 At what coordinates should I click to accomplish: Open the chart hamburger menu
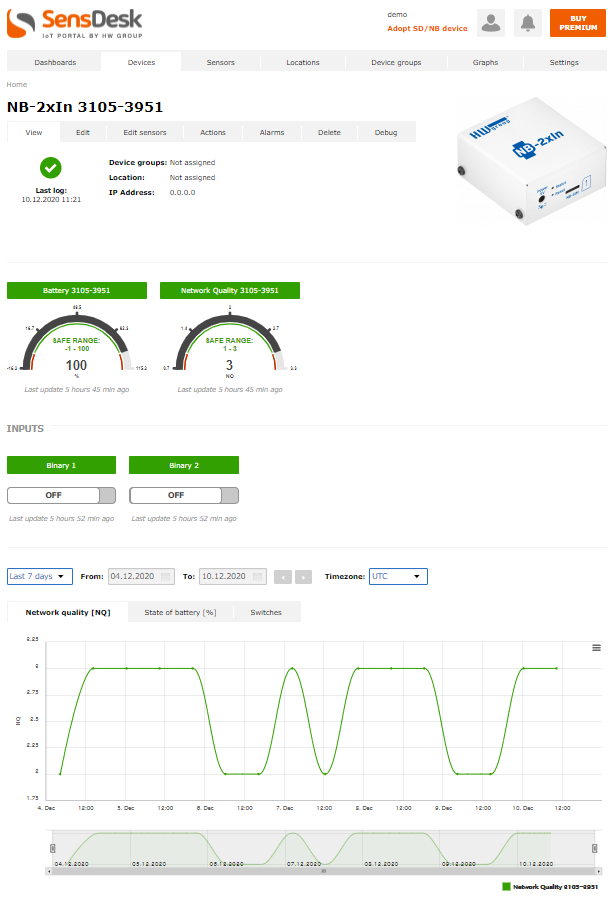[596, 648]
